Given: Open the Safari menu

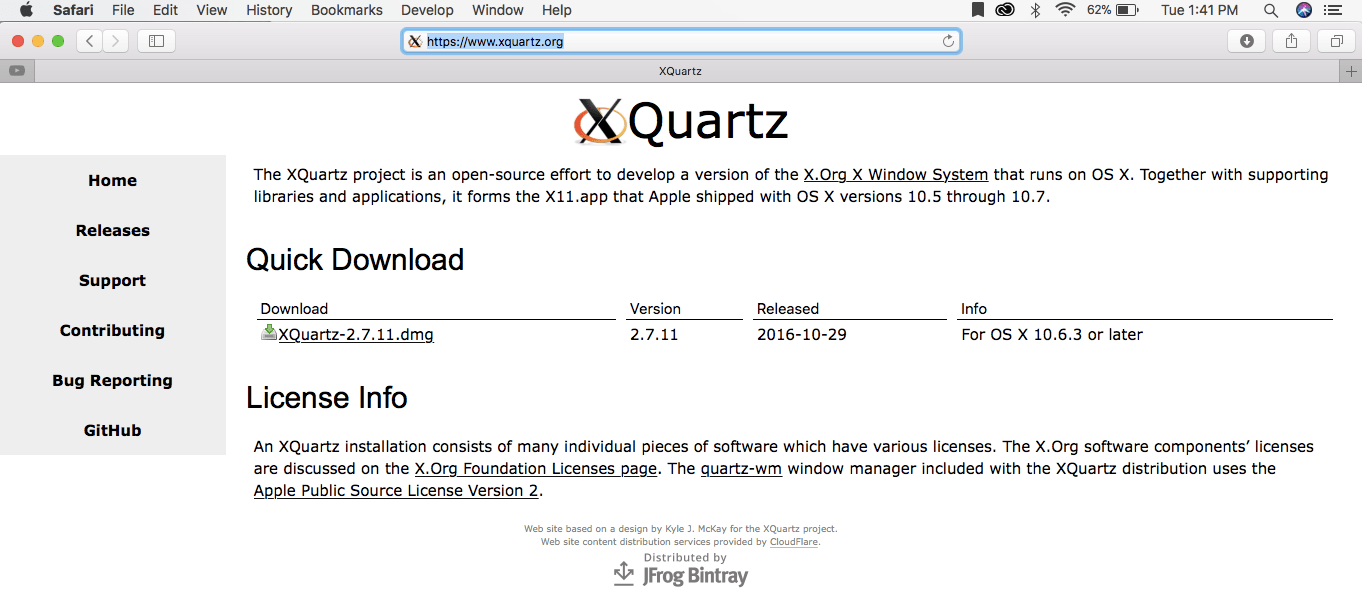Looking at the screenshot, I should point(74,10).
